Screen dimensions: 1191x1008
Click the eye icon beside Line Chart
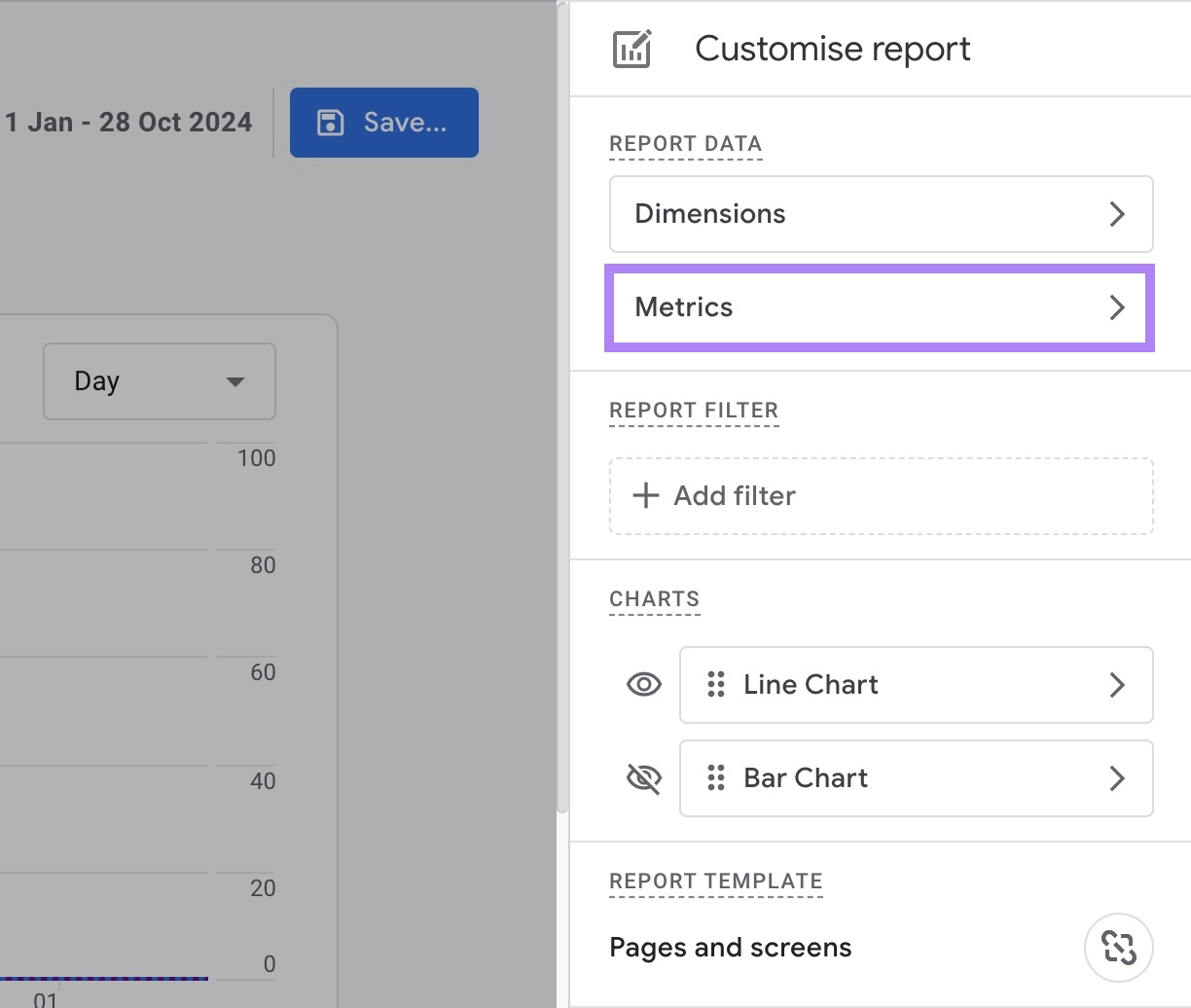tap(642, 685)
